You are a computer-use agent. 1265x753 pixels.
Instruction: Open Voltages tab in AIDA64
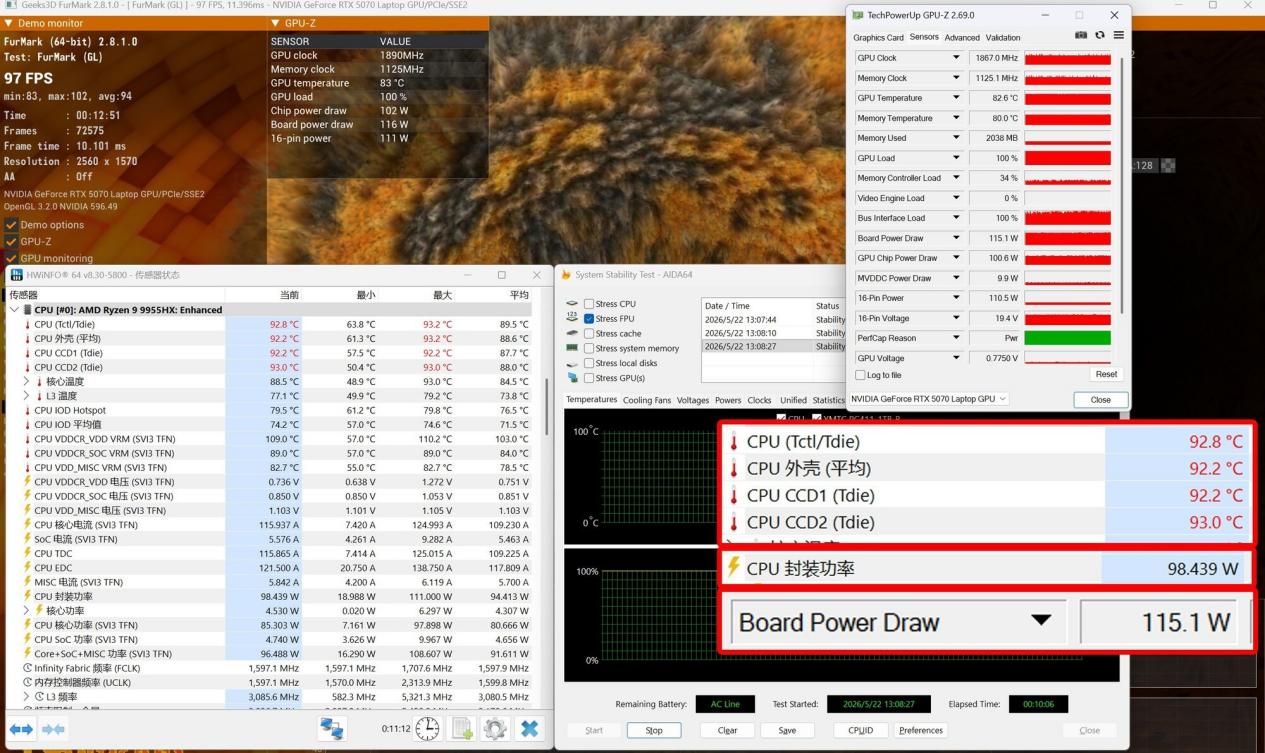tap(692, 400)
